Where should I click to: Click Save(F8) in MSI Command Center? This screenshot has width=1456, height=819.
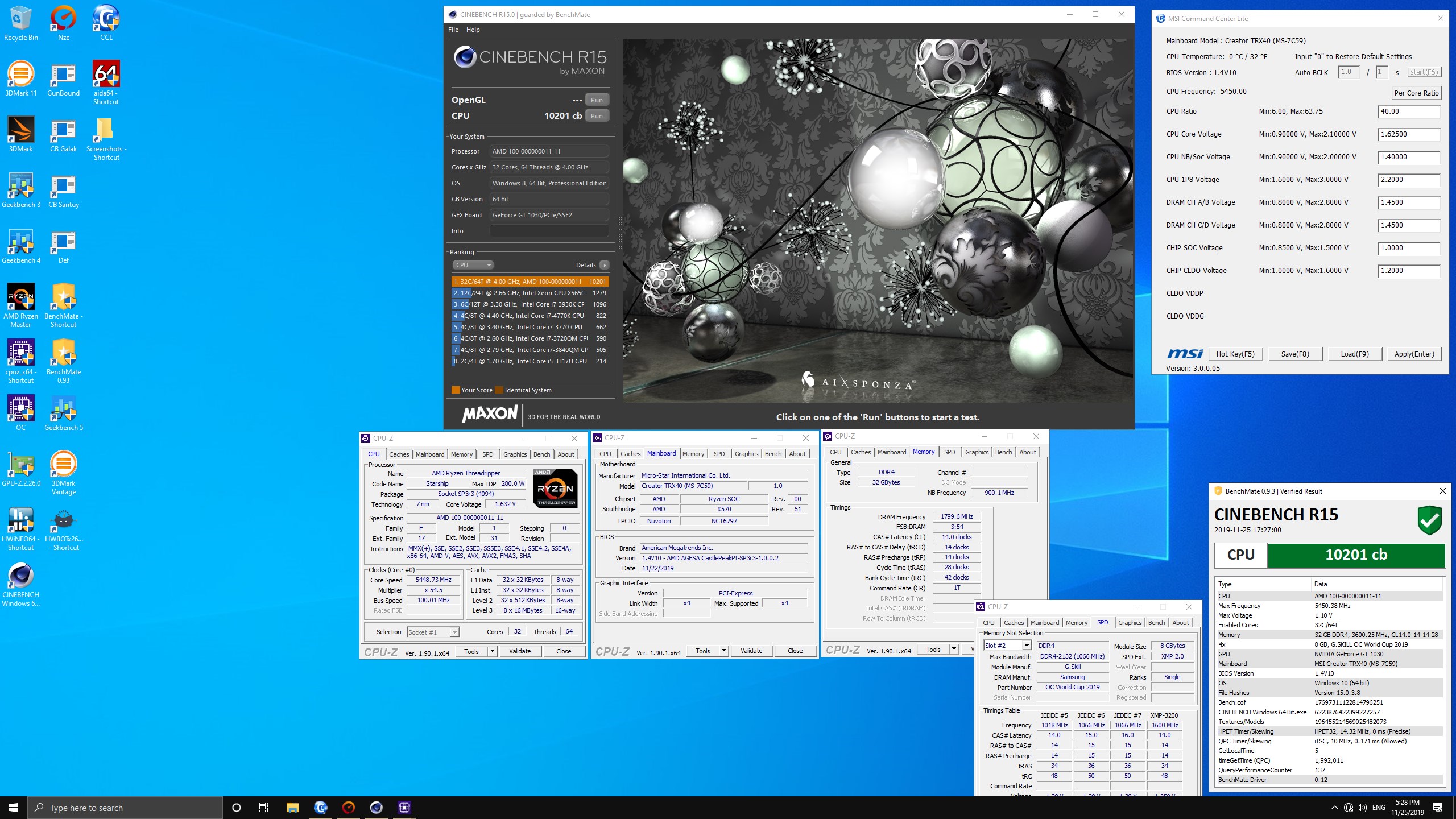click(x=1295, y=354)
